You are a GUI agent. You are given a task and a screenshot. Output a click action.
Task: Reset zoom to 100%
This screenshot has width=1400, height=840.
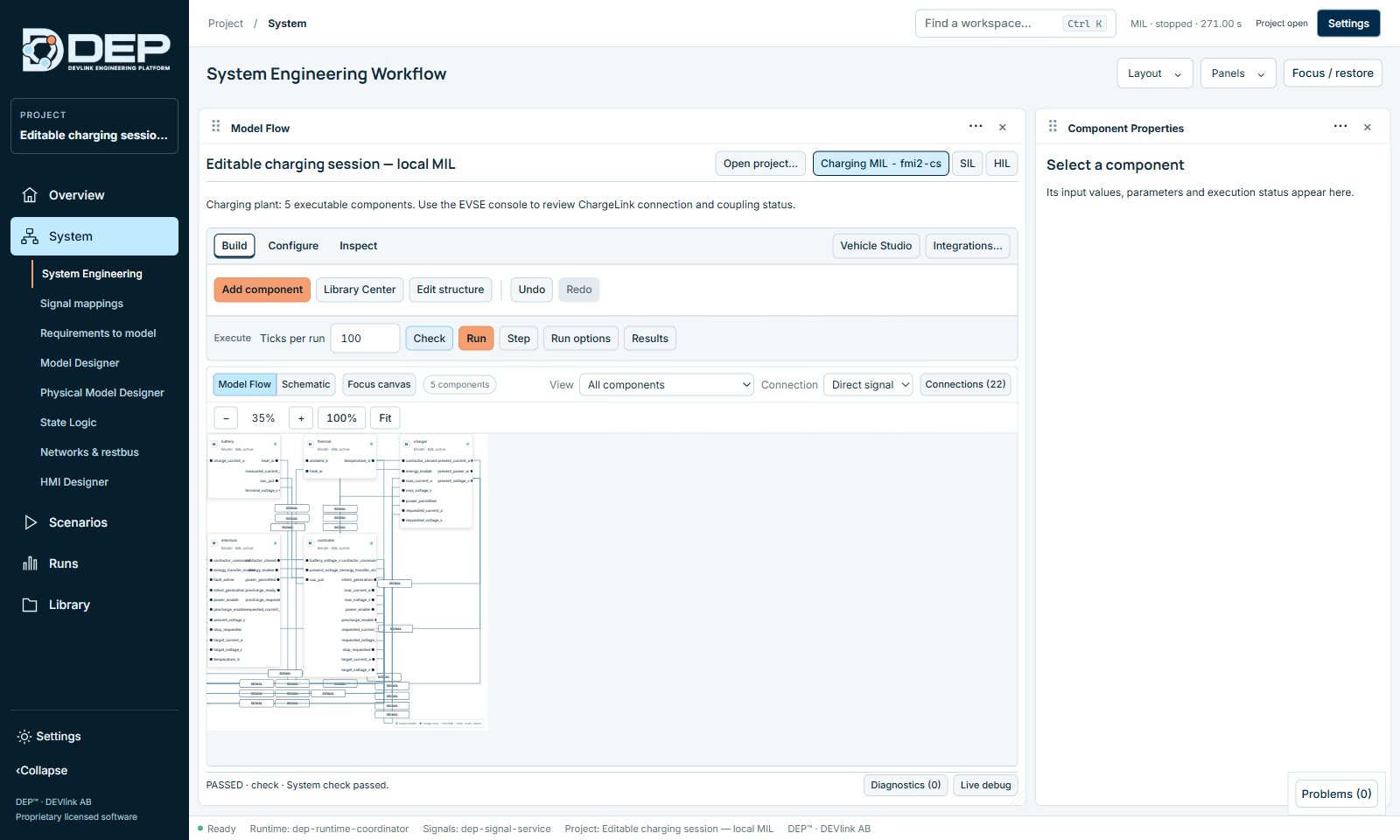[341, 418]
